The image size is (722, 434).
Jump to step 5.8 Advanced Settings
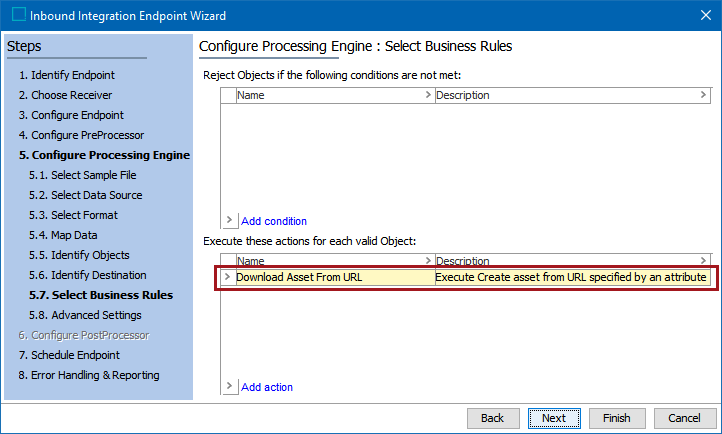85,315
